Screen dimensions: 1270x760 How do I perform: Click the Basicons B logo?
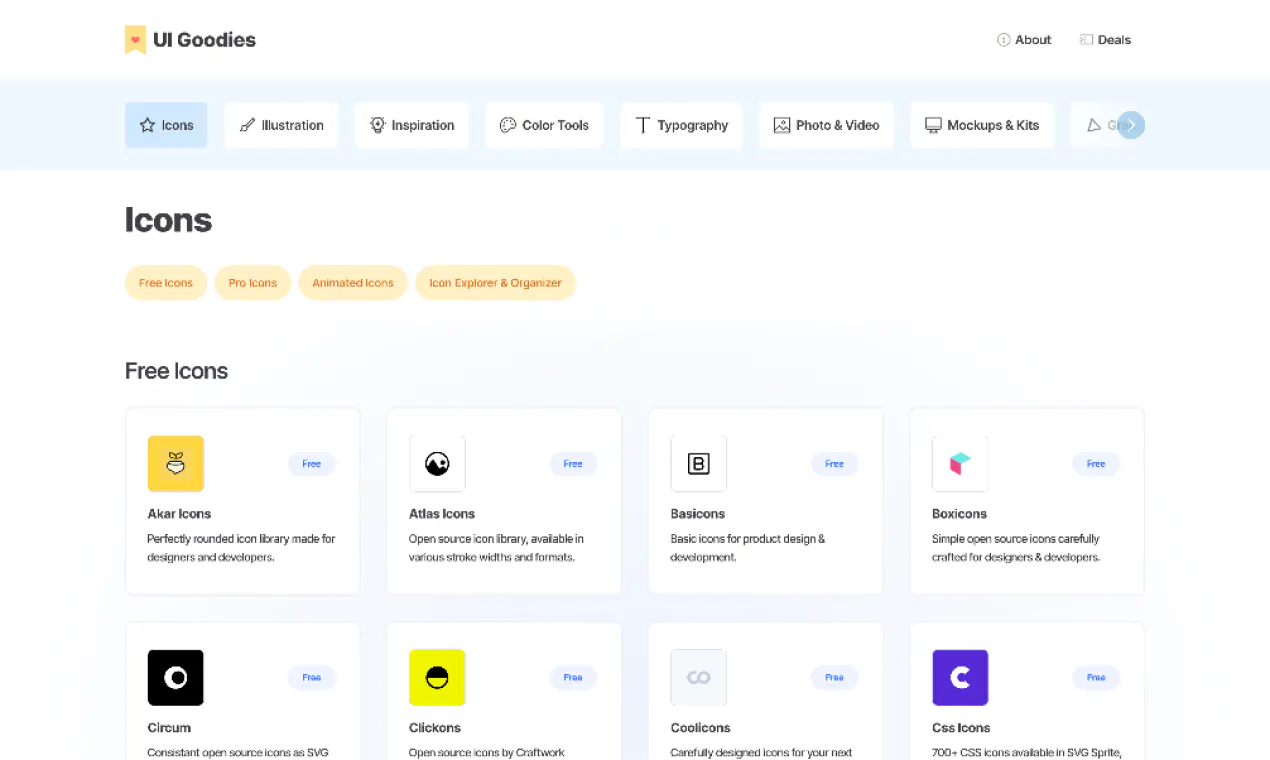[x=698, y=463]
